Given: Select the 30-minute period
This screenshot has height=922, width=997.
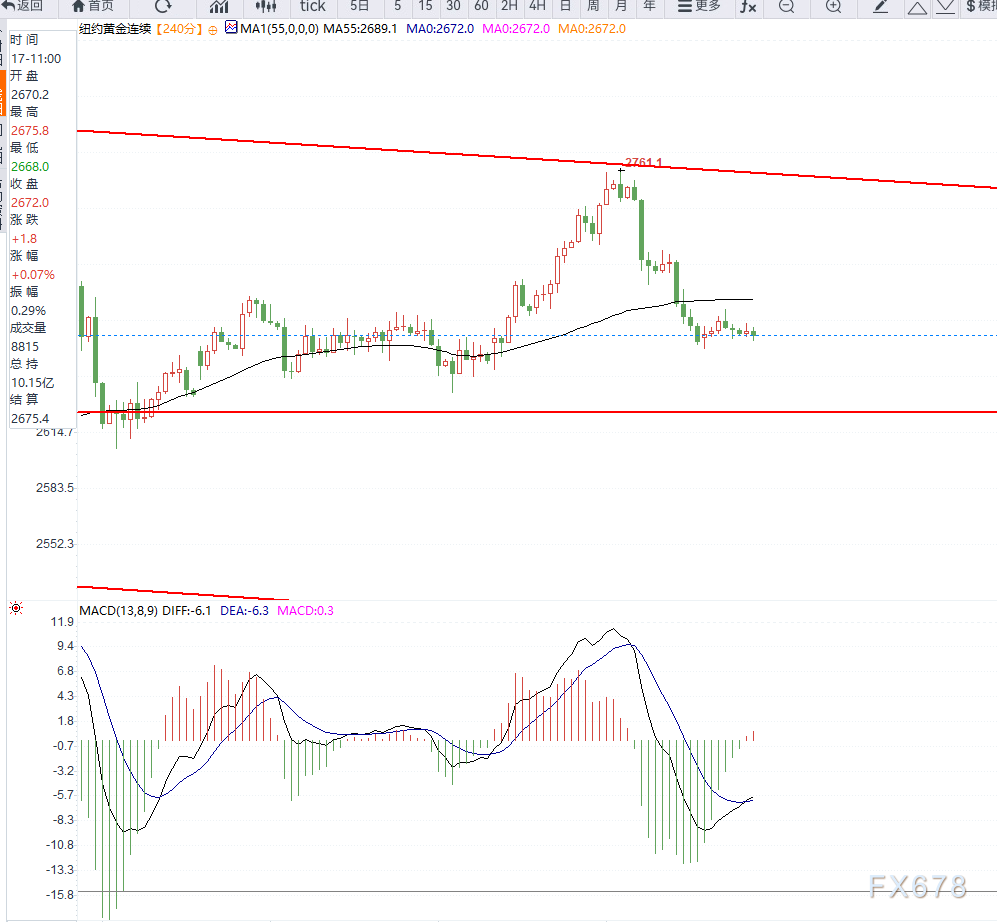Looking at the screenshot, I should (x=453, y=6).
